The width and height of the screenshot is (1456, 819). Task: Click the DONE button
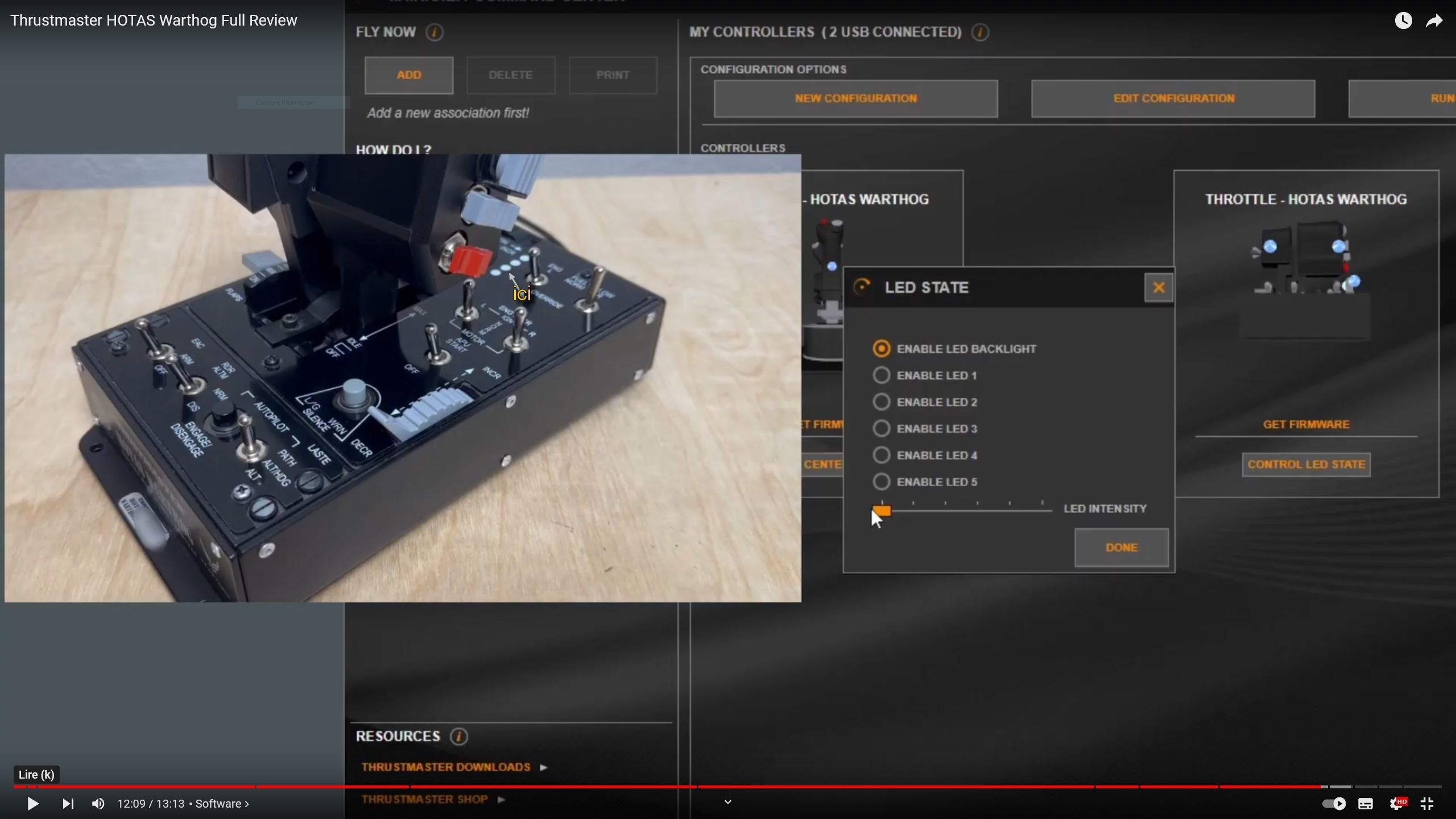(x=1121, y=548)
